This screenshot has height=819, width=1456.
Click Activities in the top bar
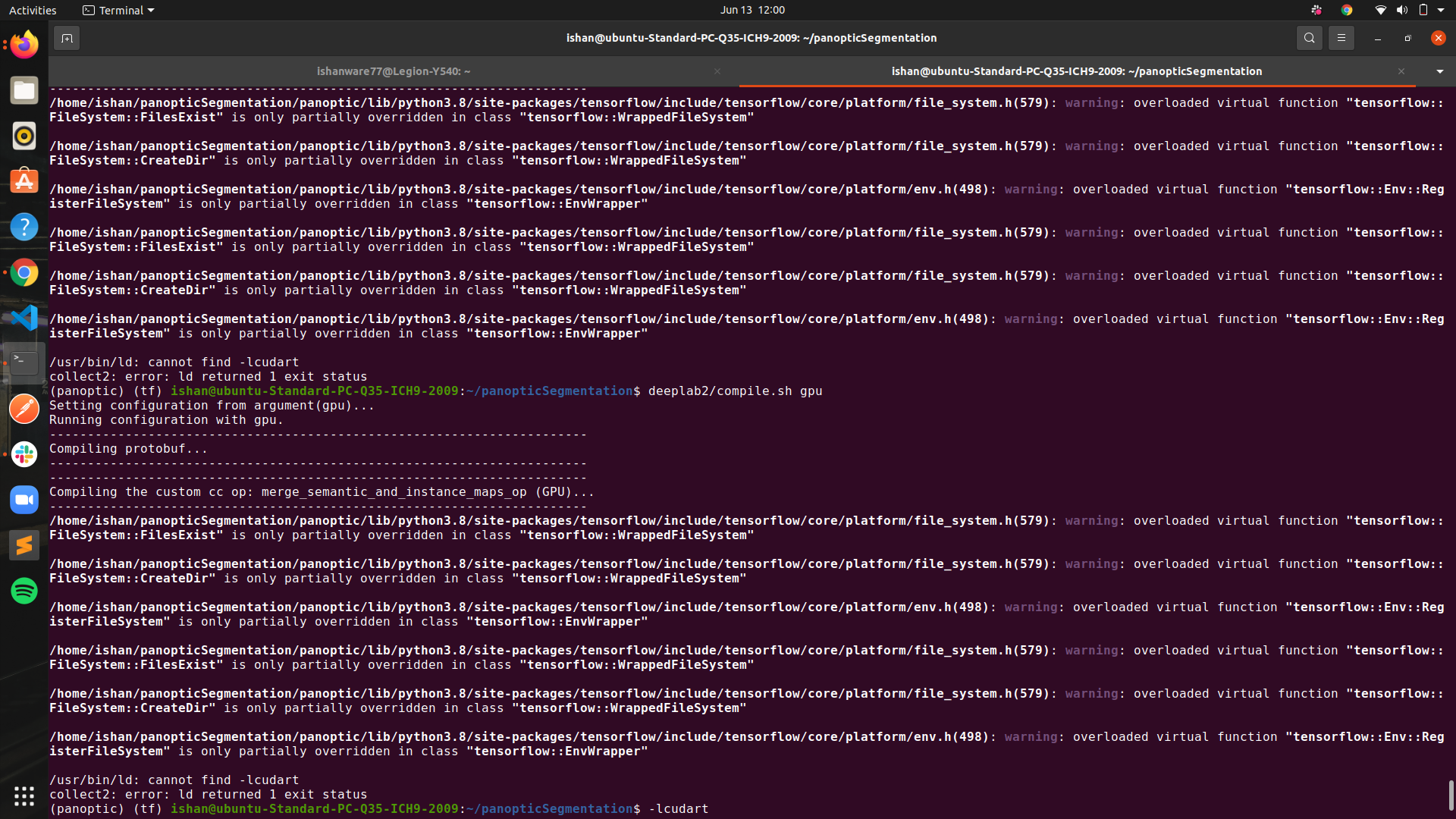pos(33,10)
